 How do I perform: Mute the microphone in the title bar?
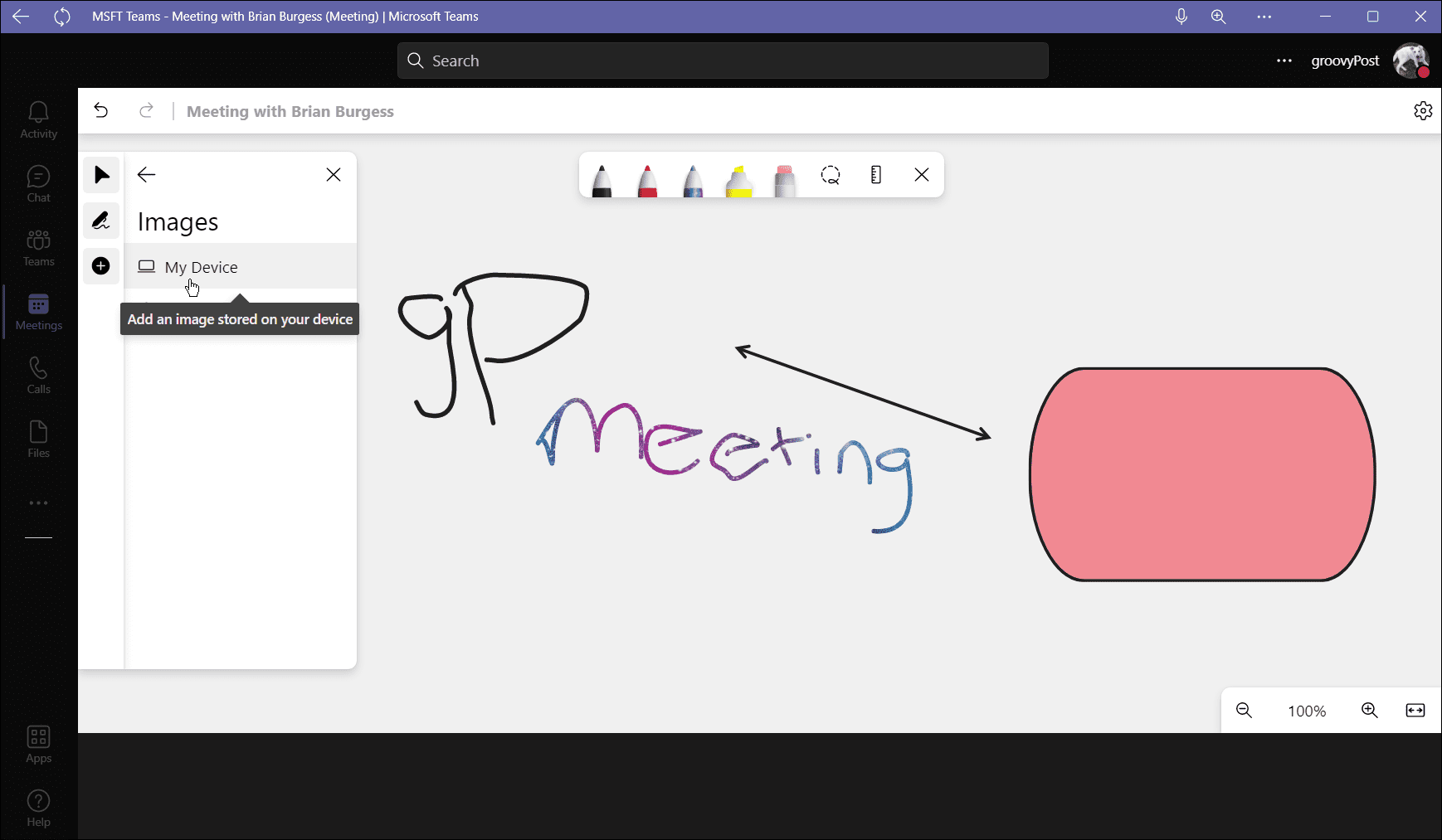[x=1180, y=16]
